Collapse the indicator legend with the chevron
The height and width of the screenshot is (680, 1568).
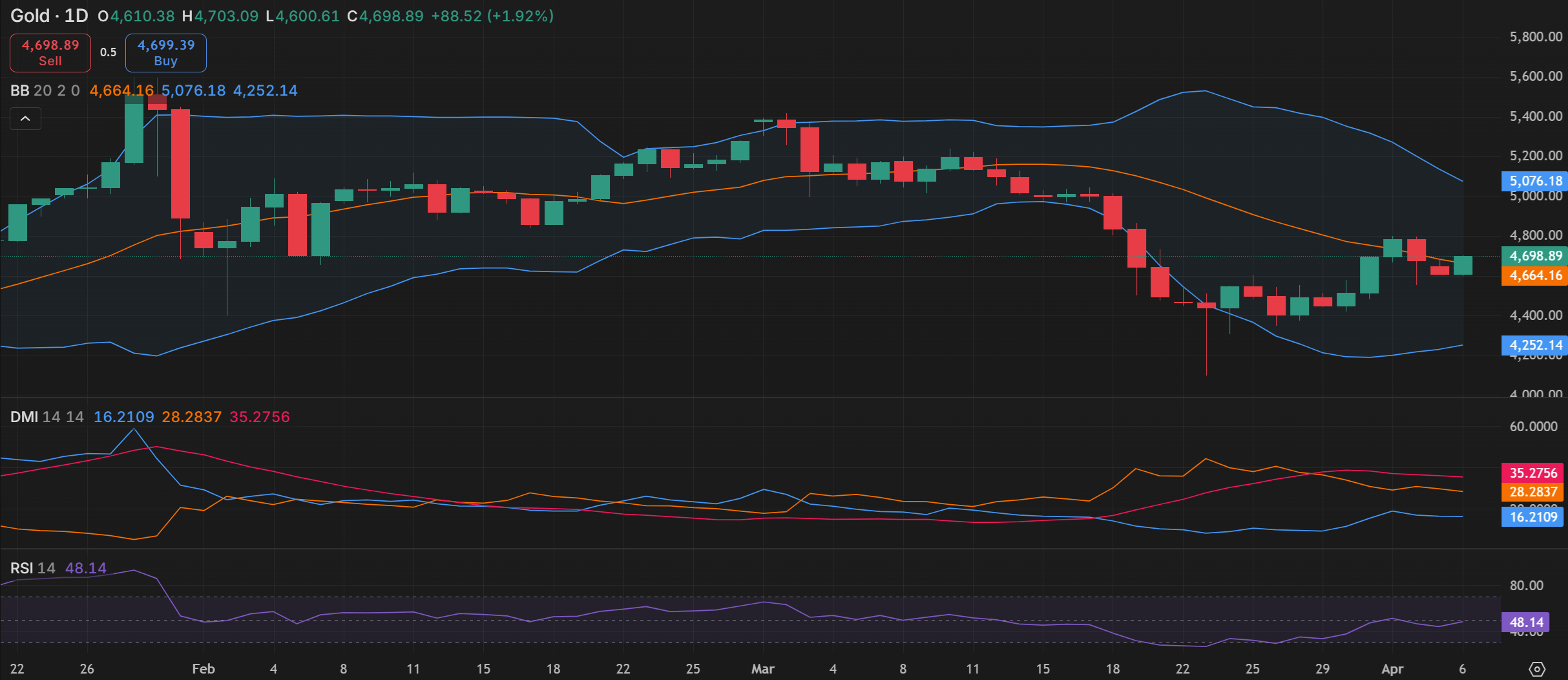tap(25, 119)
